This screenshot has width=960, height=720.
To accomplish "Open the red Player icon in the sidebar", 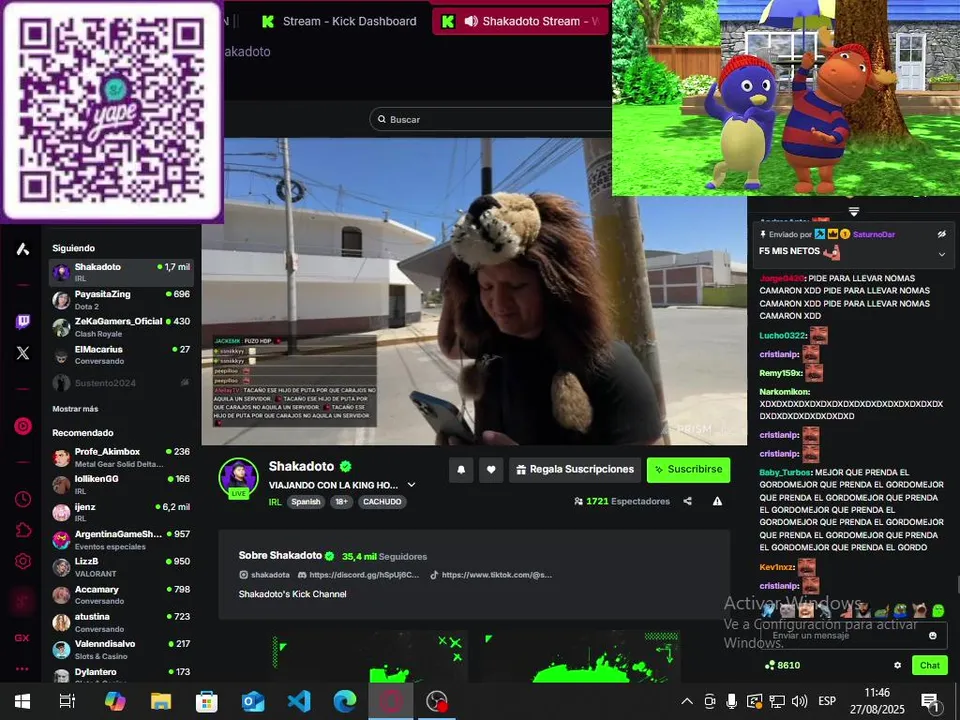I will (23, 426).
